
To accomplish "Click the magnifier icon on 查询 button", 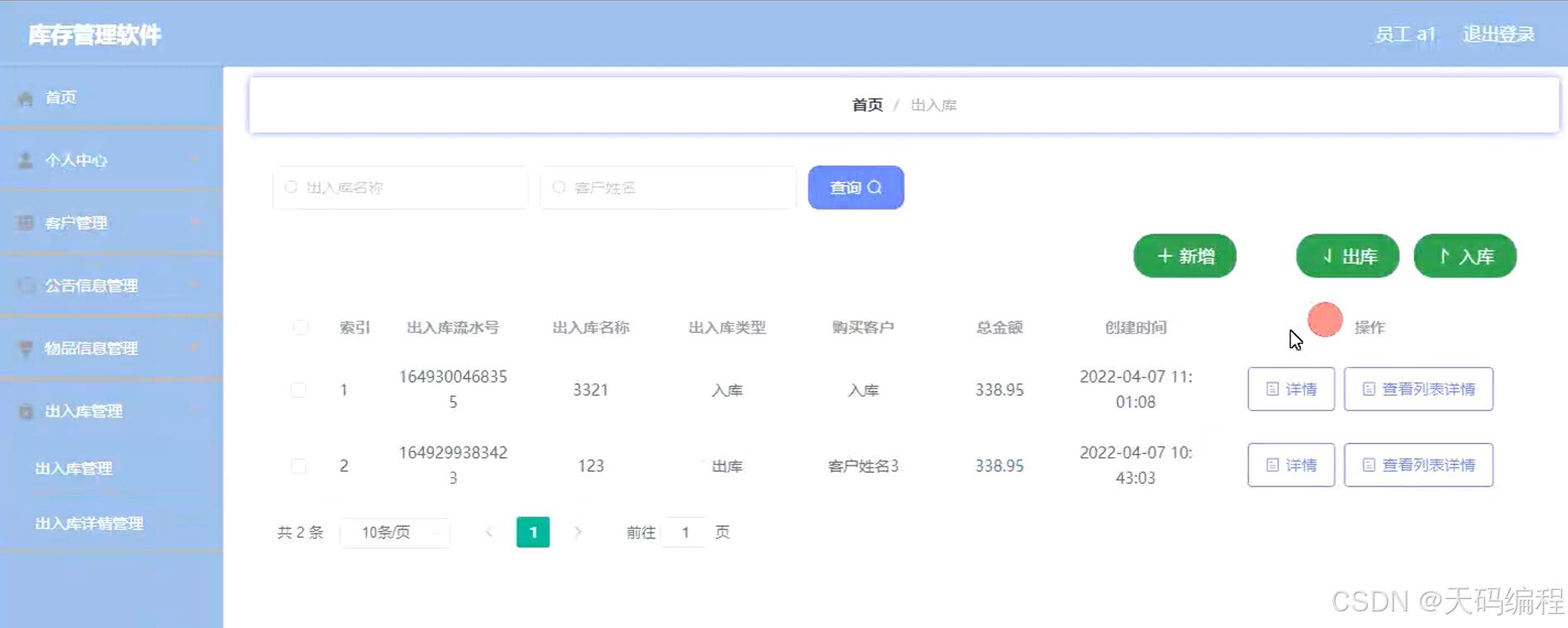I will coord(875,187).
